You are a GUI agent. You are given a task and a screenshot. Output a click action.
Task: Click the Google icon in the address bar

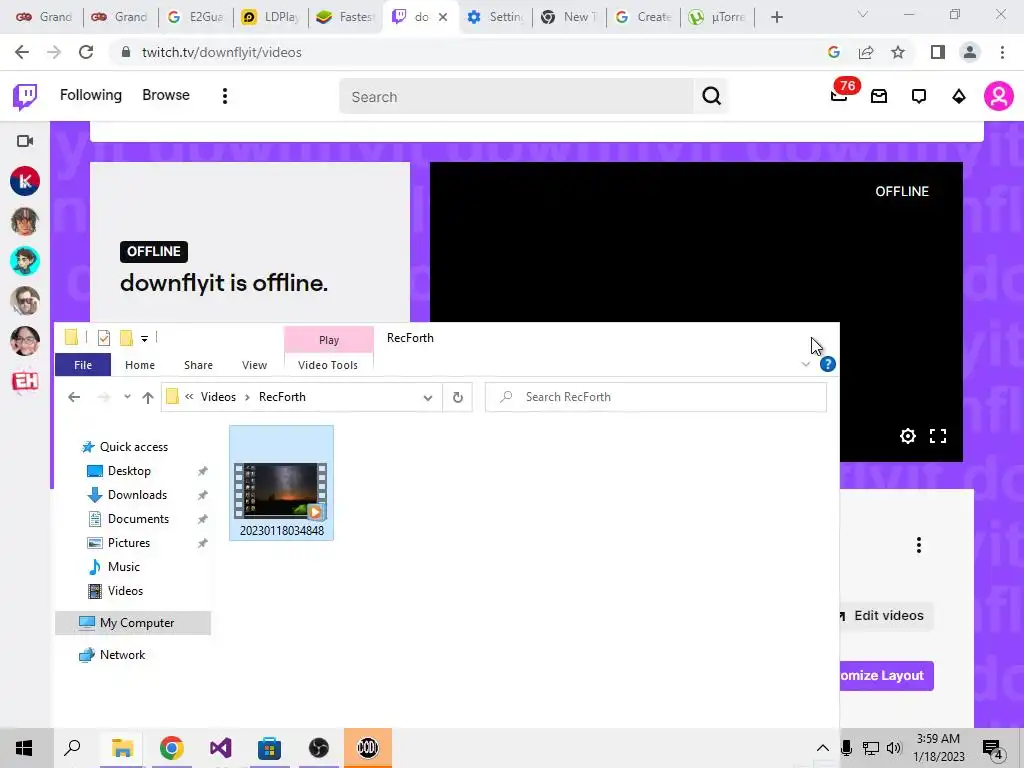(833, 52)
